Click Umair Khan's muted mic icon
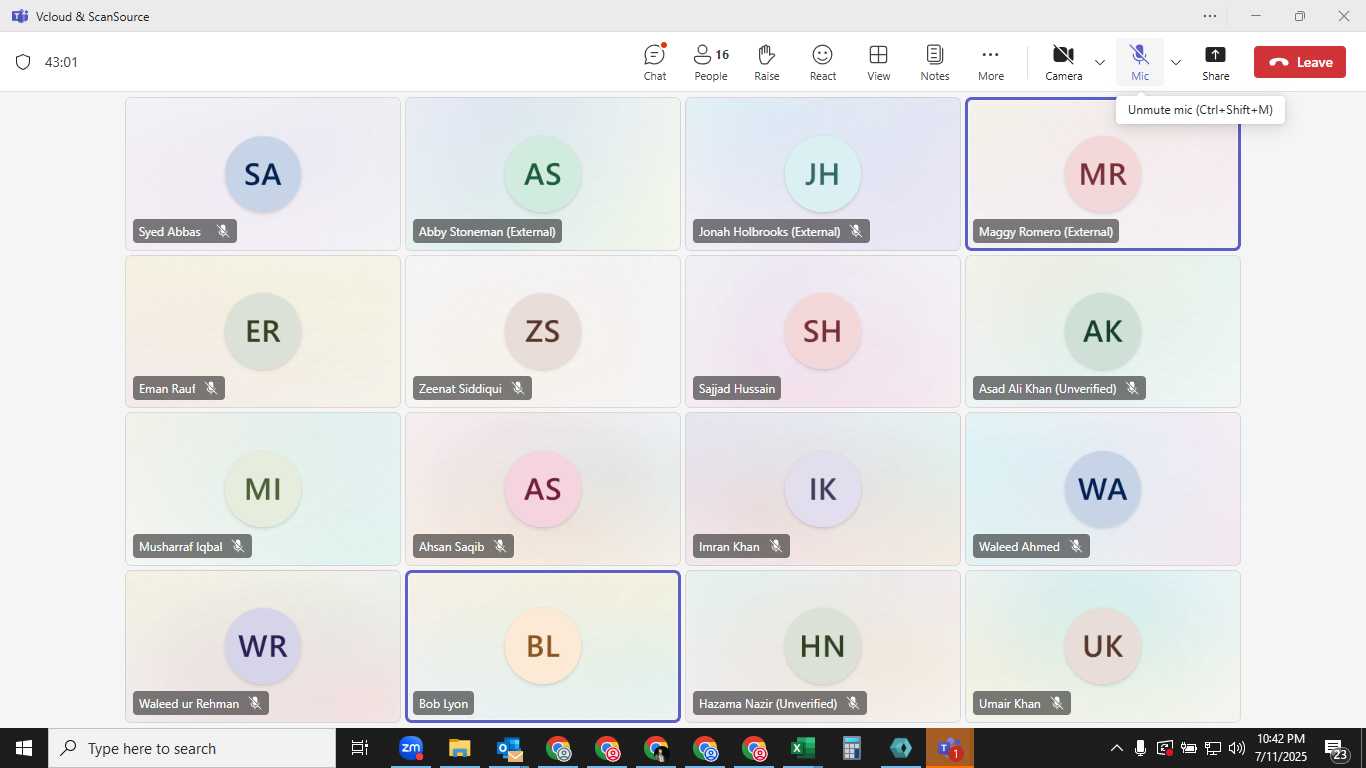The image size is (1366, 768). tap(1057, 703)
